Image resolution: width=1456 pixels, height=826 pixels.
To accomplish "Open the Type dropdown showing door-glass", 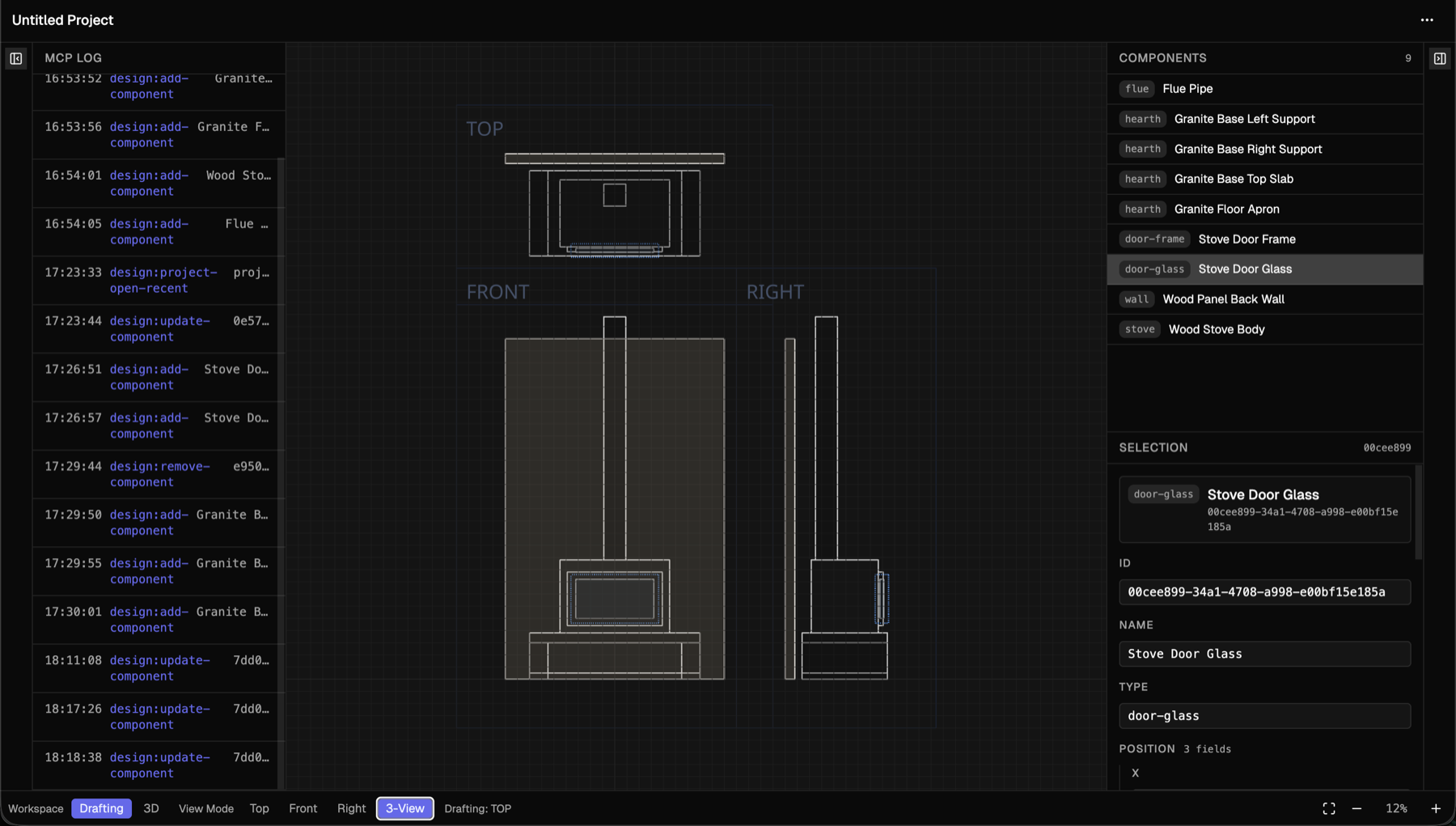I will [x=1264, y=715].
